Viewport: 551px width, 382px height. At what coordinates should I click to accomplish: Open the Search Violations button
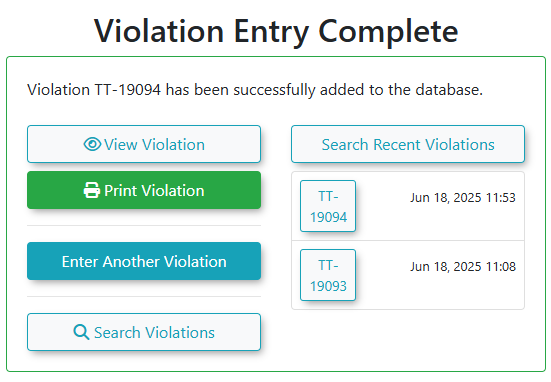click(x=144, y=332)
